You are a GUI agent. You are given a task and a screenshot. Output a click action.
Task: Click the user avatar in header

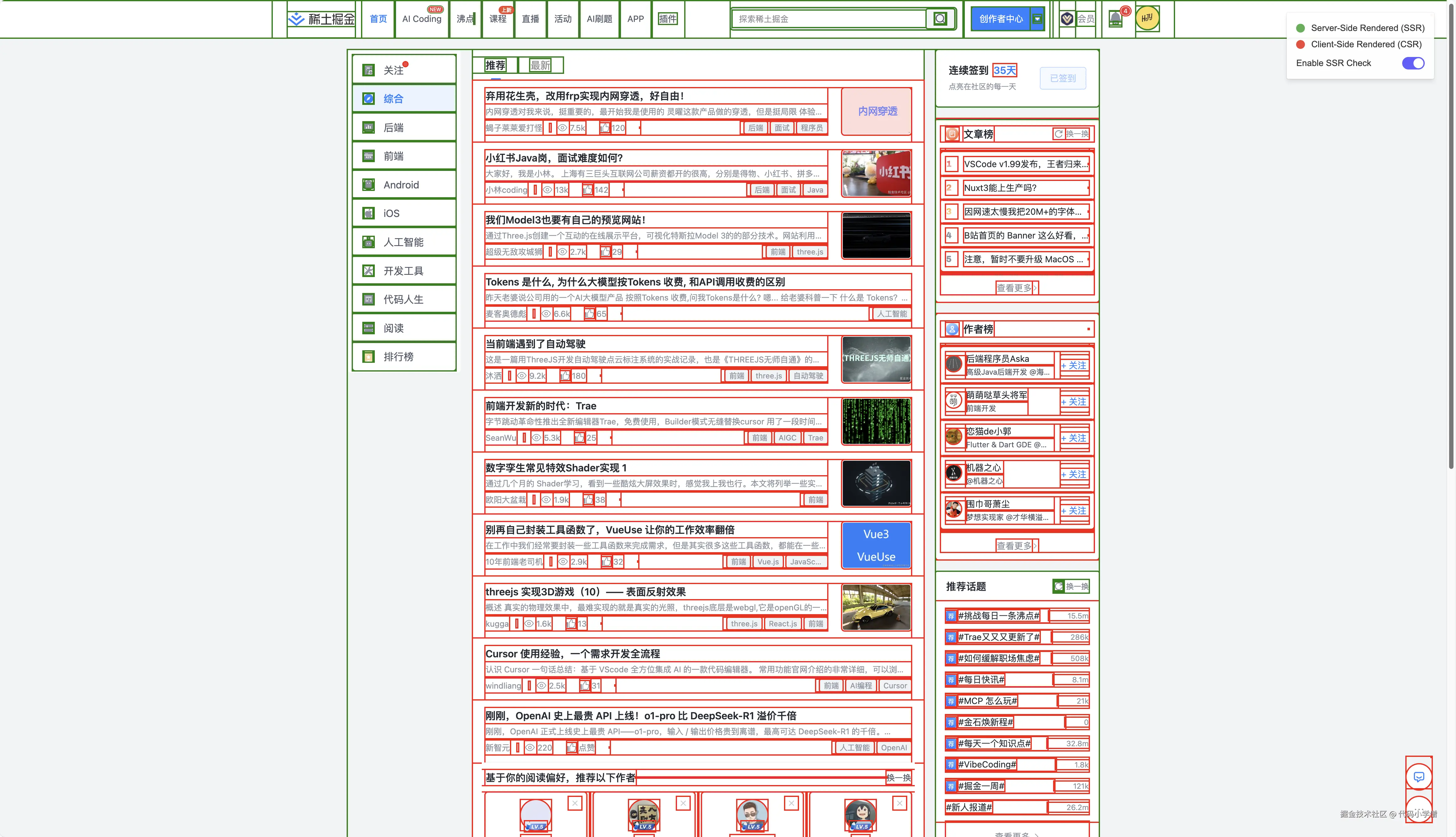(1147, 18)
